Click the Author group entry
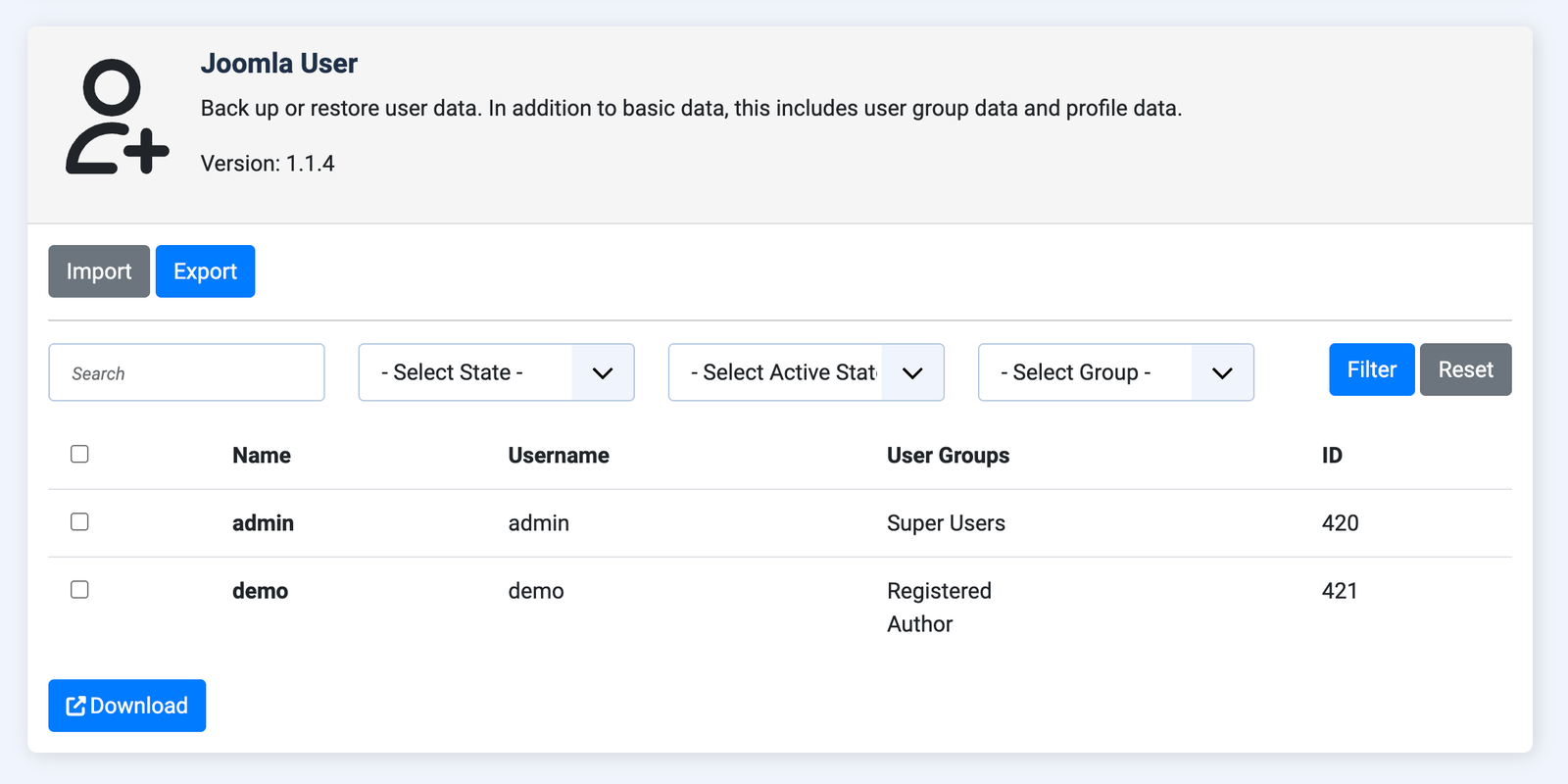Screen dimensions: 1568x784 click(919, 624)
